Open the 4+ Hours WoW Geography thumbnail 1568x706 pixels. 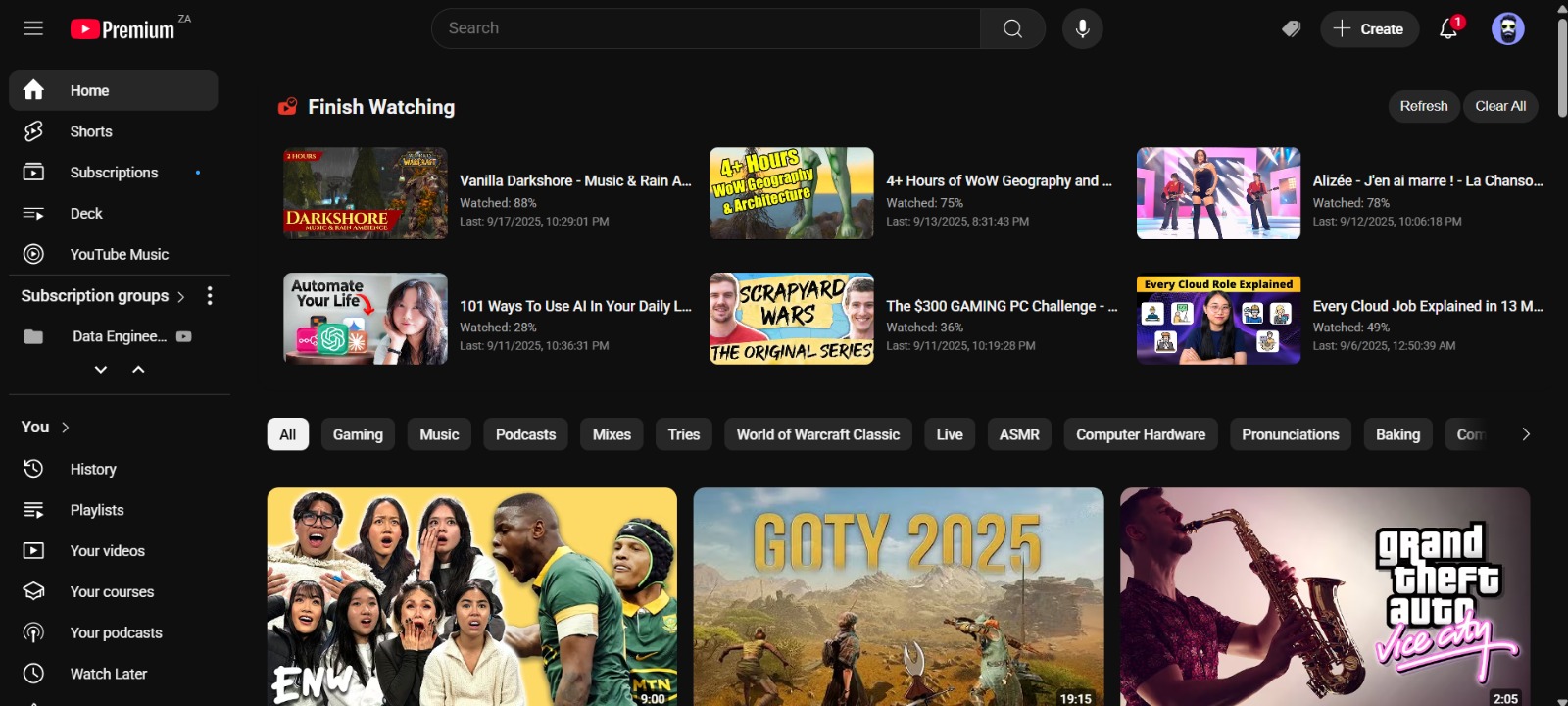tap(792, 193)
